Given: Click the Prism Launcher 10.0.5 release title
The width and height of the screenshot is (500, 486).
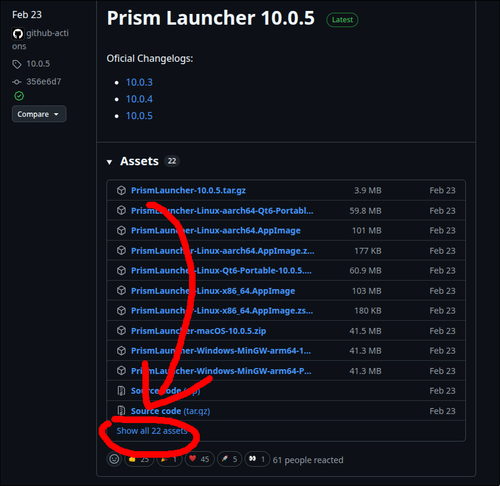Looking at the screenshot, I should click(x=211, y=18).
